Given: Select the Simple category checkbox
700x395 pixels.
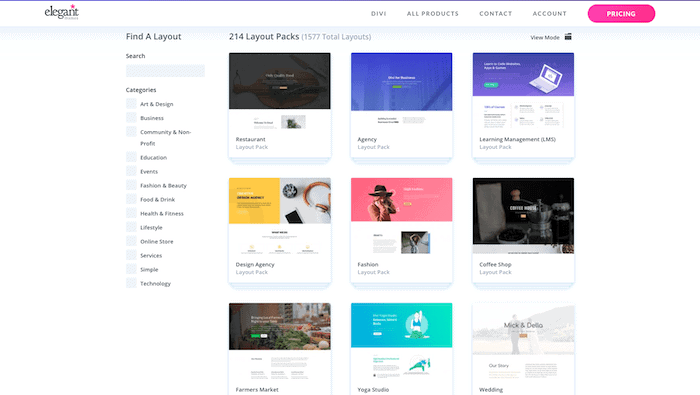Looking at the screenshot, I should coord(131,269).
